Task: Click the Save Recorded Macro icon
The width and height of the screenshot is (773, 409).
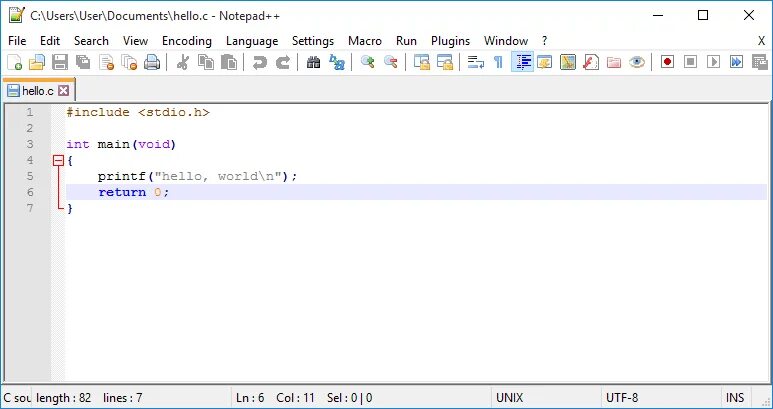Action: (760, 62)
